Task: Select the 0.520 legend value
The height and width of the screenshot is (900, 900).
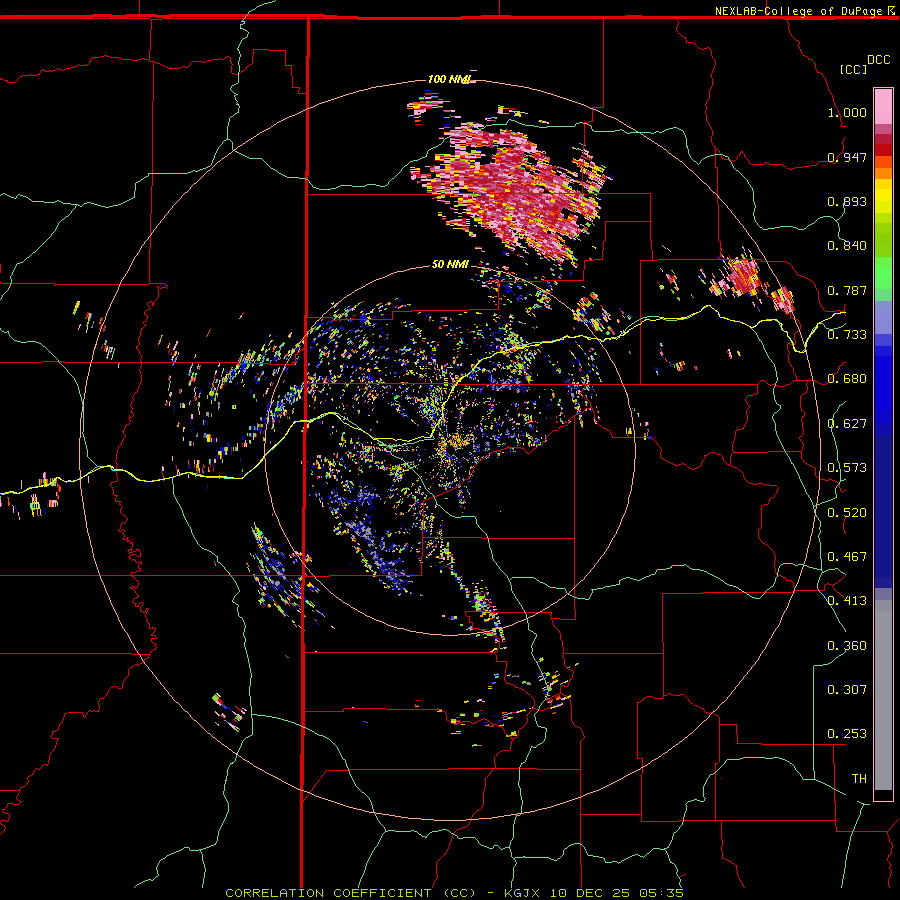Action: click(x=847, y=513)
